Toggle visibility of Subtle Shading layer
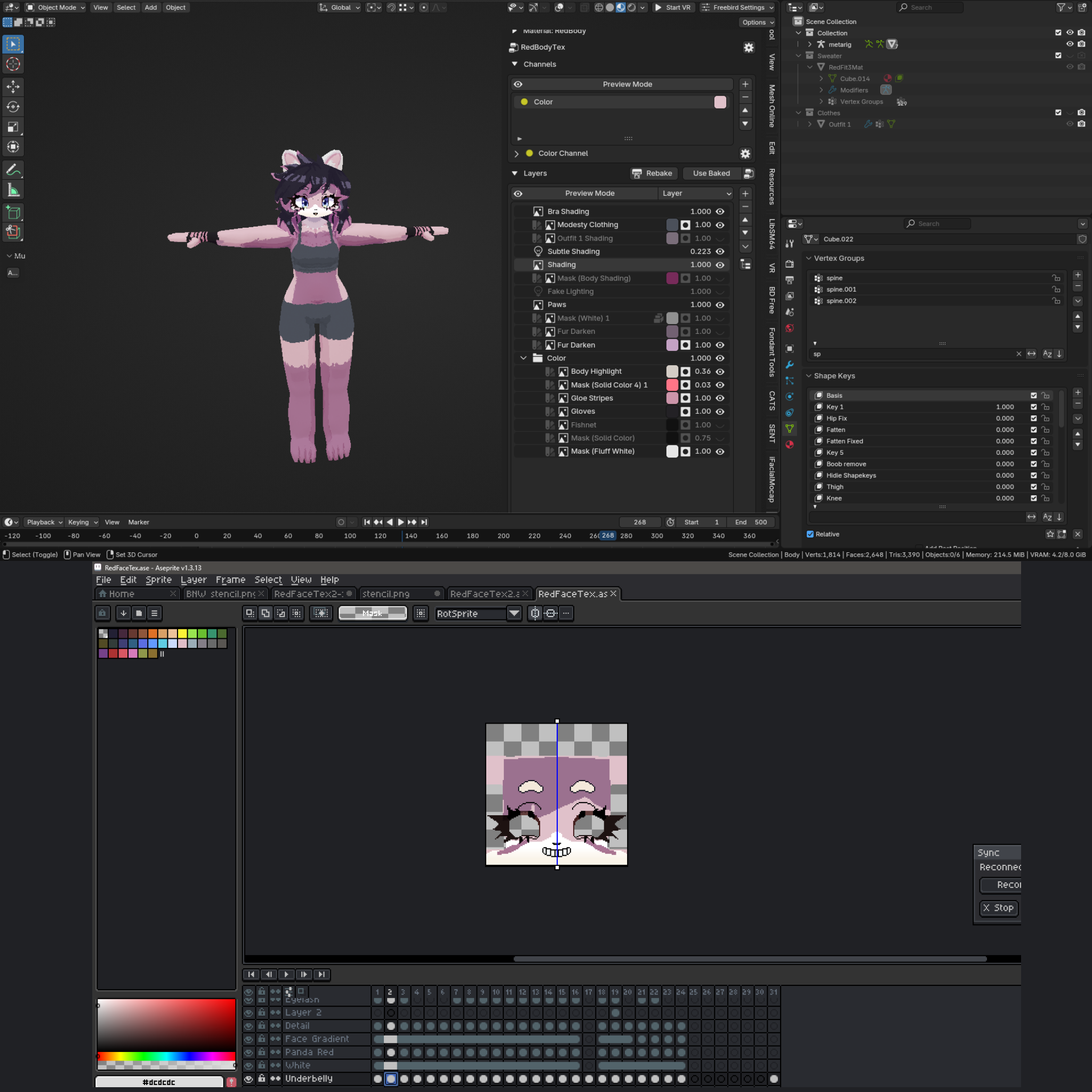This screenshot has height=1092, width=1092. pos(720,252)
